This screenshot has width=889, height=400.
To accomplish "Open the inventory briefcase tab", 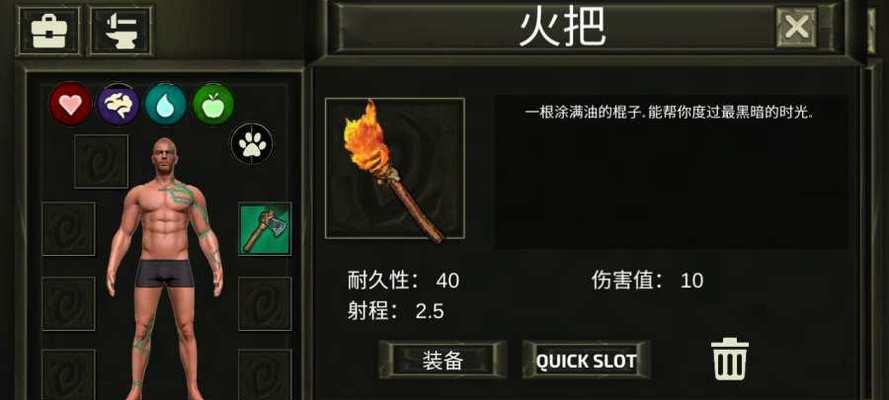I will (x=49, y=31).
